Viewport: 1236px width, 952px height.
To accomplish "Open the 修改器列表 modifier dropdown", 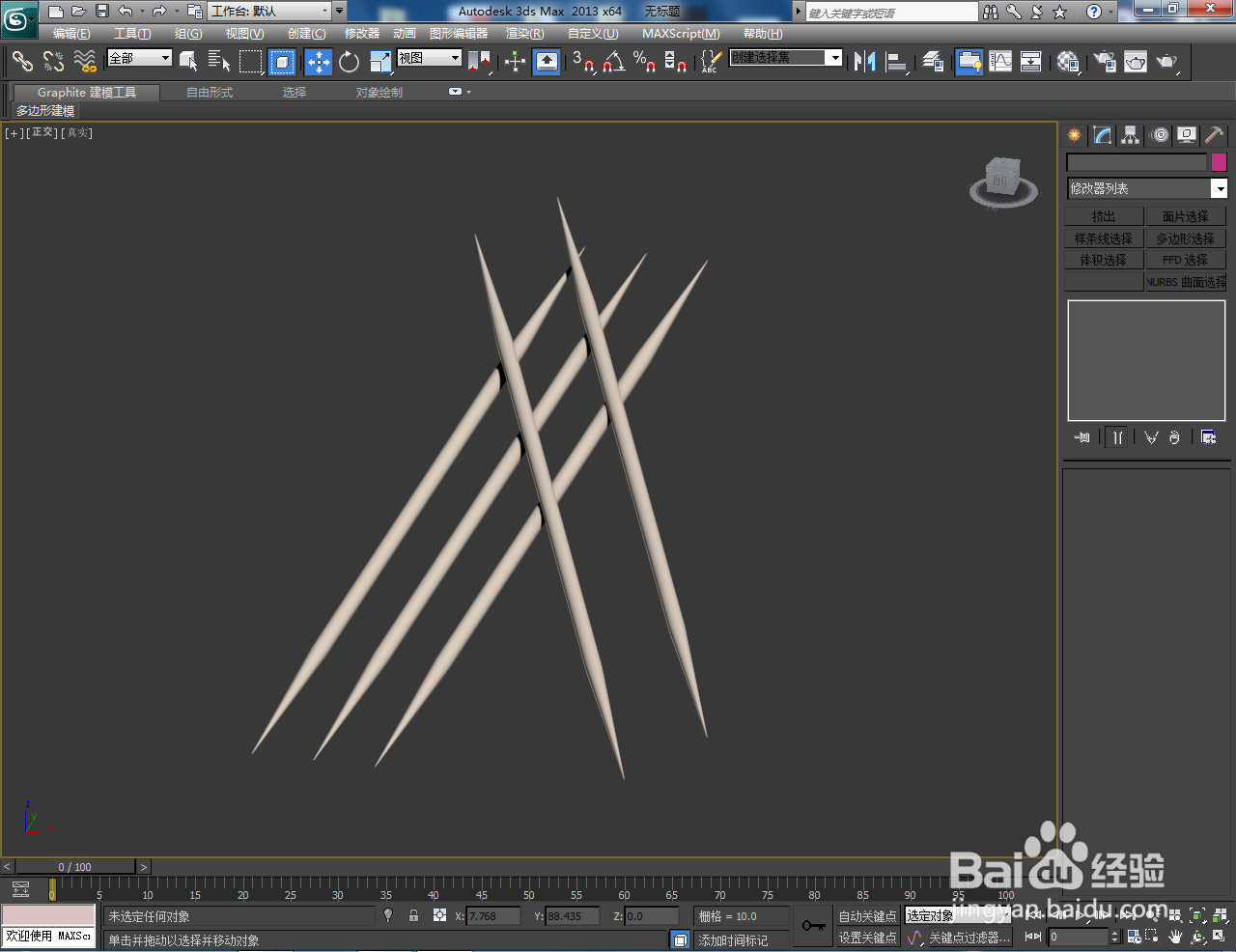I will [x=1220, y=188].
